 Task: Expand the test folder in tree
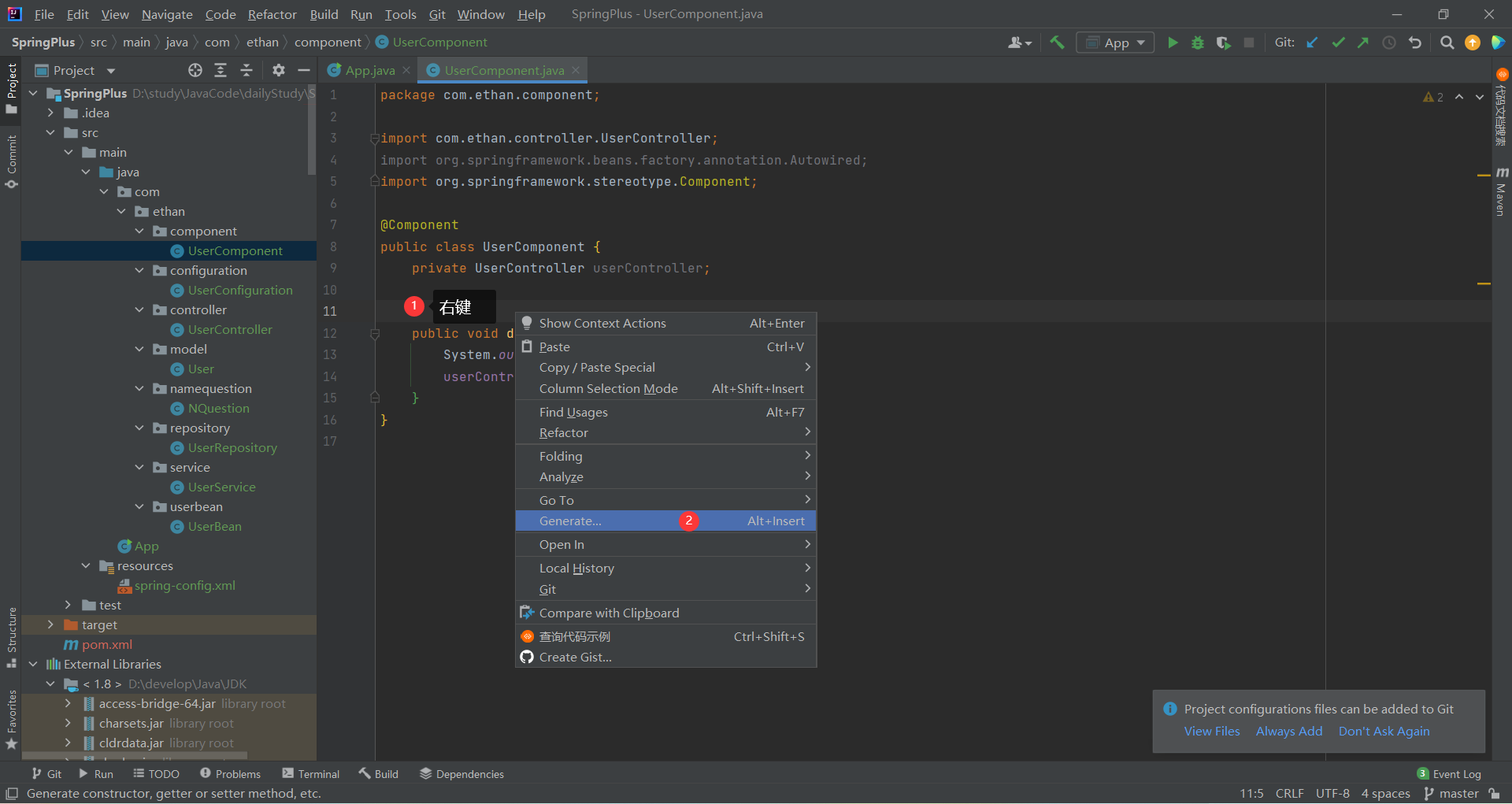69,605
